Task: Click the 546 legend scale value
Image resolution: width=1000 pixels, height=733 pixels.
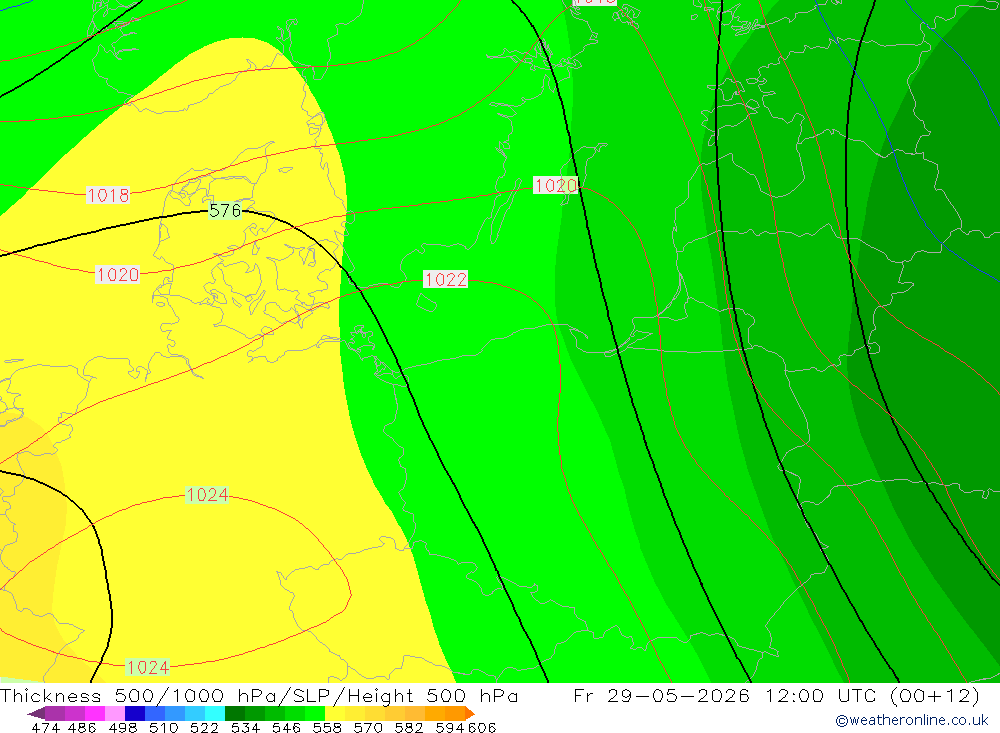Action: click(286, 727)
